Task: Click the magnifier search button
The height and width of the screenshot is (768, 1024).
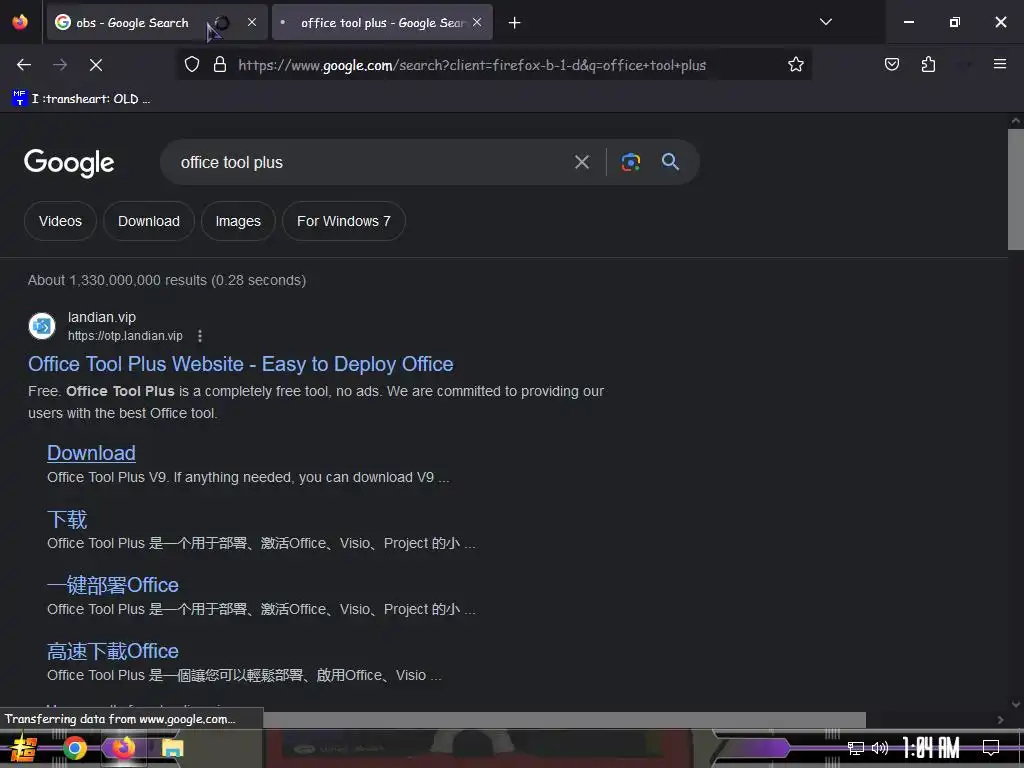Action: pos(671,162)
